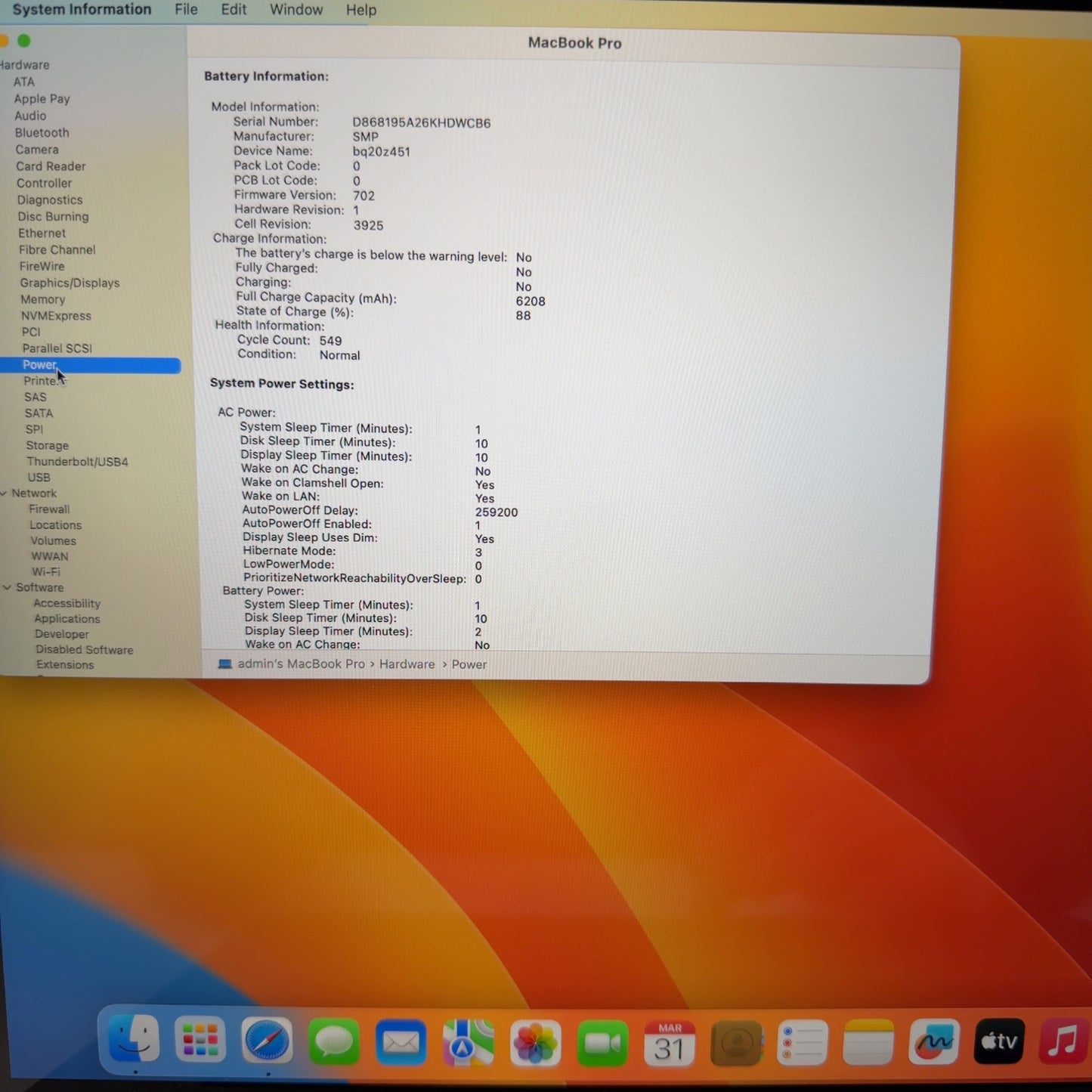Click admin's MacBook Pro in the breadcrumb
This screenshot has width=1092, height=1092.
pyautogui.click(x=301, y=664)
